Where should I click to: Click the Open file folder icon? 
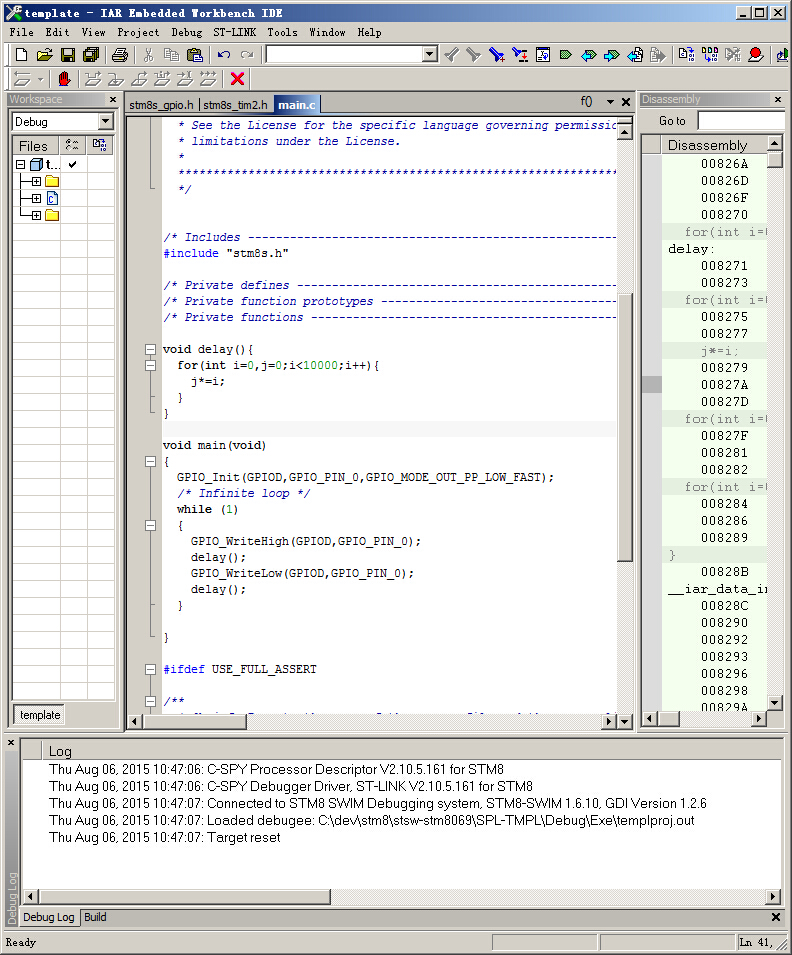(45, 54)
